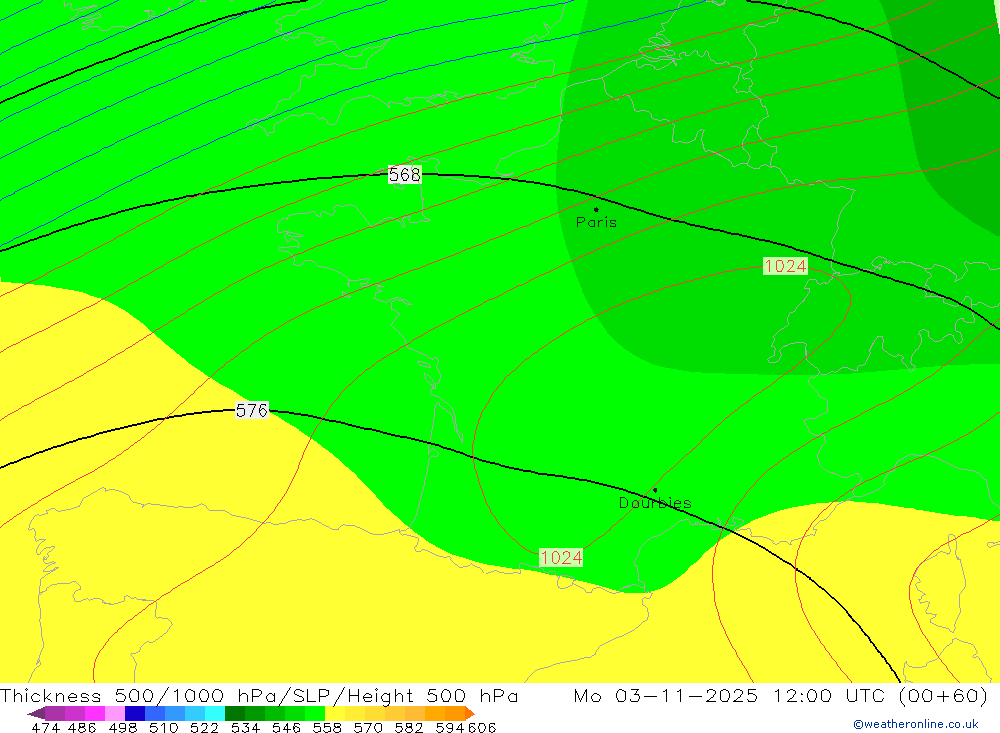The image size is (1000, 733).
Task: Click the legend value 498
Action: [x=123, y=728]
